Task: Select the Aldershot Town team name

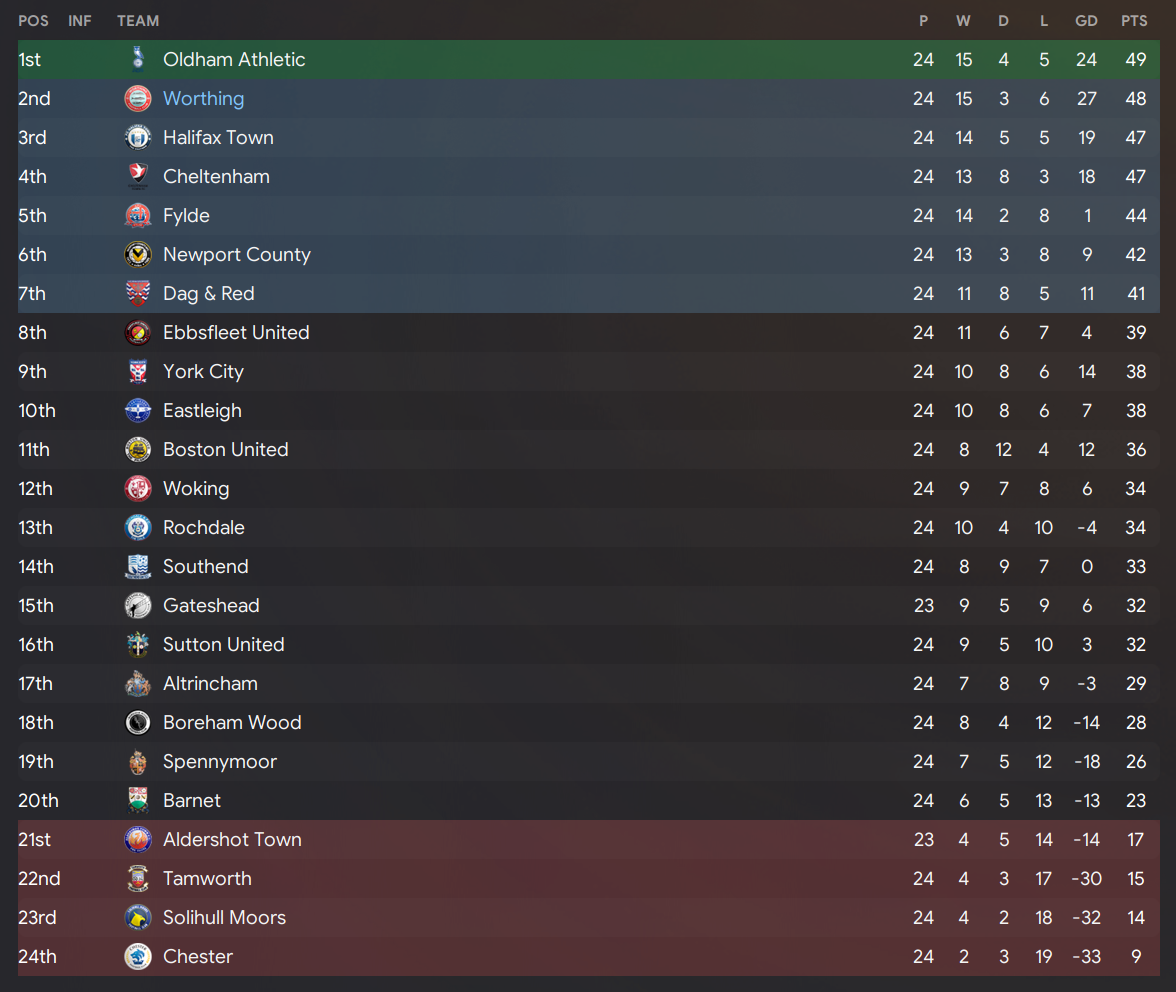Action: click(232, 839)
